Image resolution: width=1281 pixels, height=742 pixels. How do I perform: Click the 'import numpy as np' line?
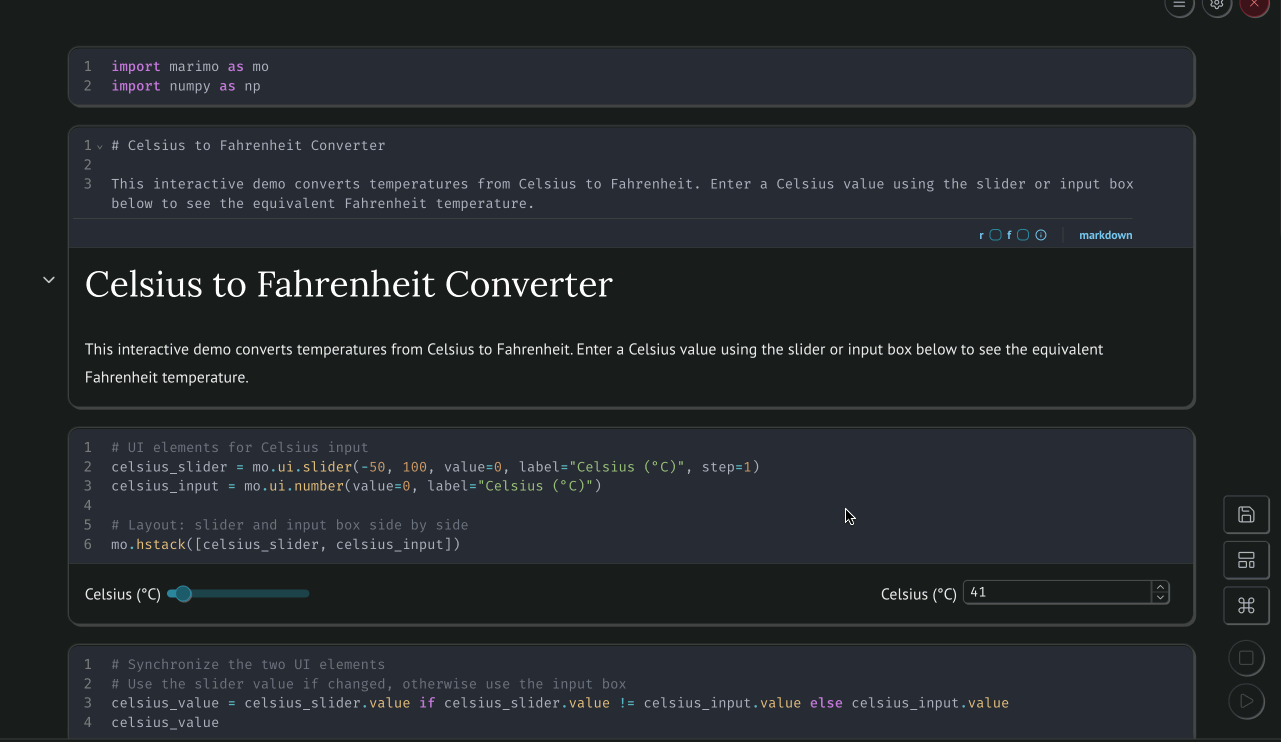(186, 87)
